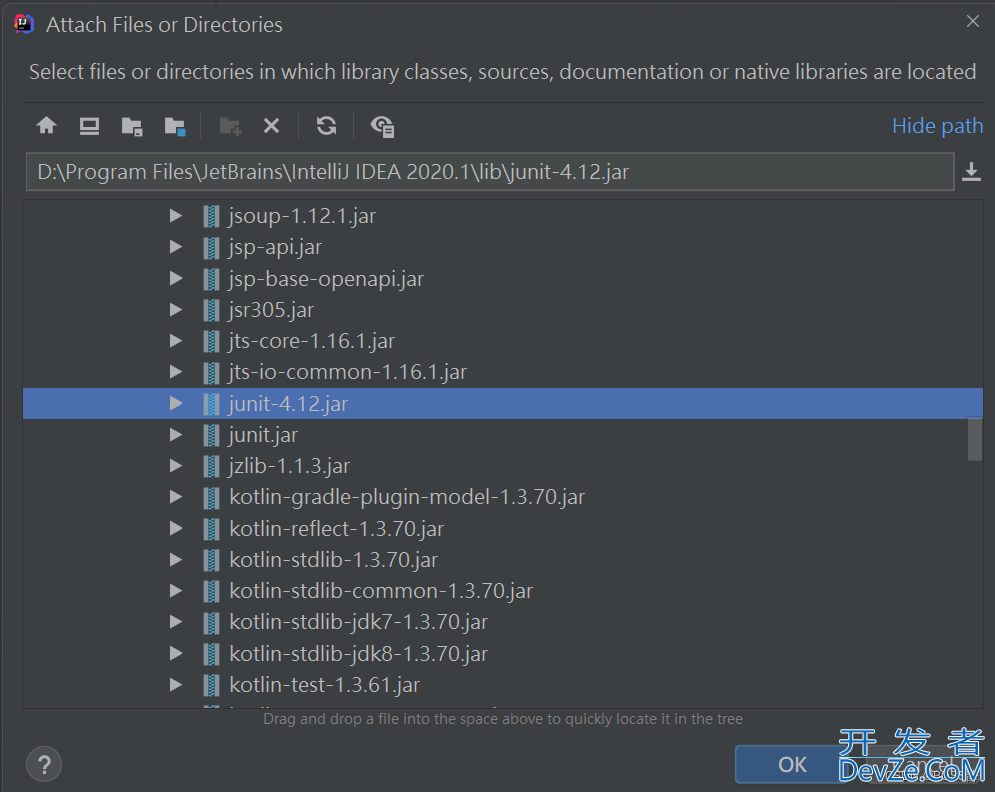Expand jsr305.jar node

pyautogui.click(x=176, y=310)
